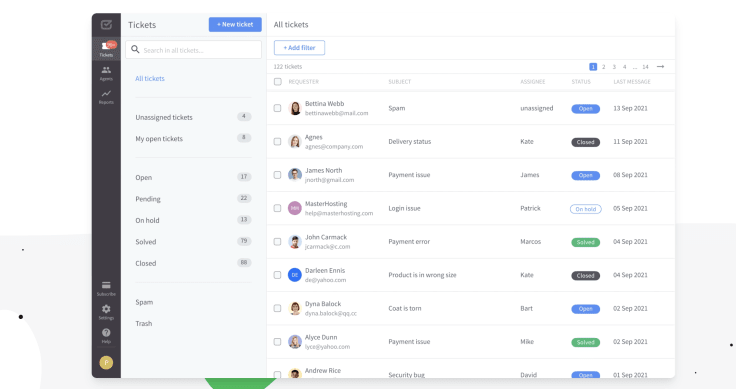Check the Agnes ticket checkbox

pos(277,141)
